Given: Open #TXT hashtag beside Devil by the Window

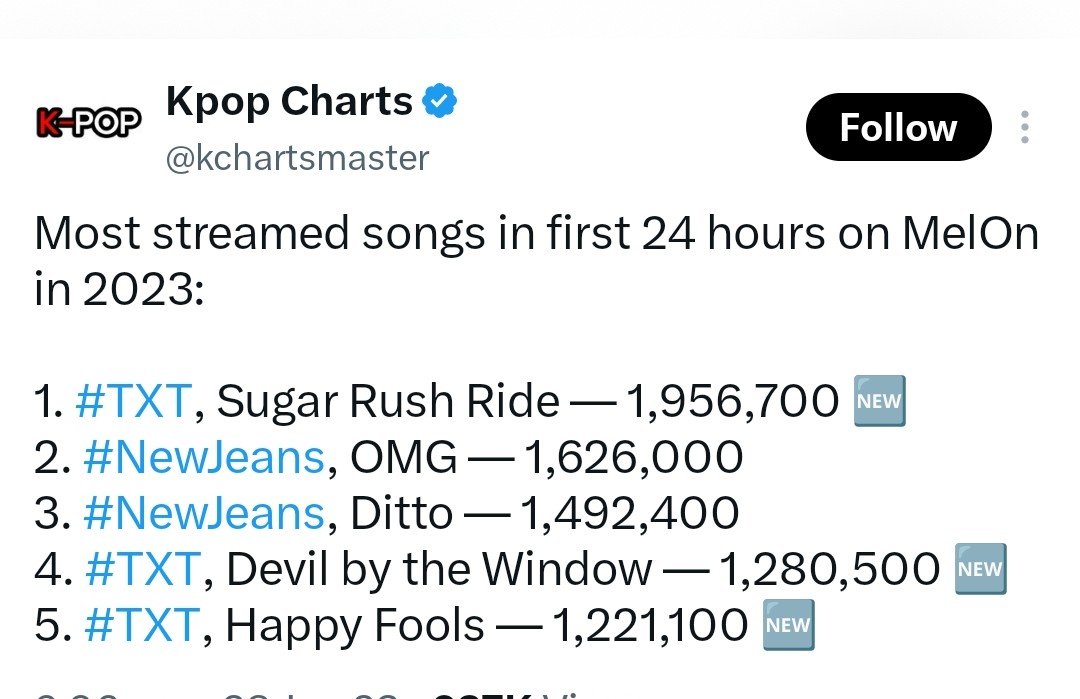Looking at the screenshot, I should tap(143, 570).
